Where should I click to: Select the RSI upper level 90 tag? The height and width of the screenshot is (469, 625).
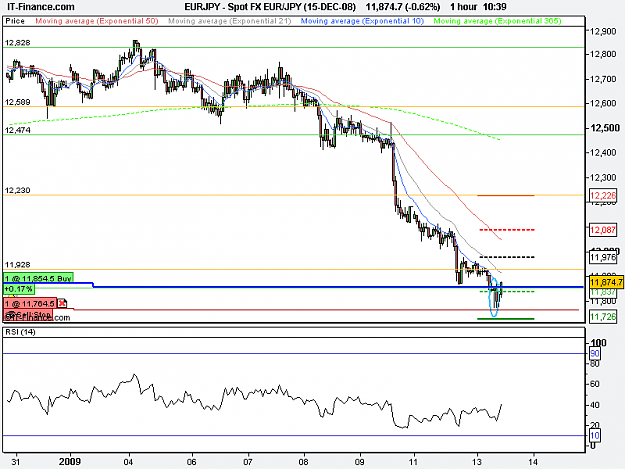point(595,353)
